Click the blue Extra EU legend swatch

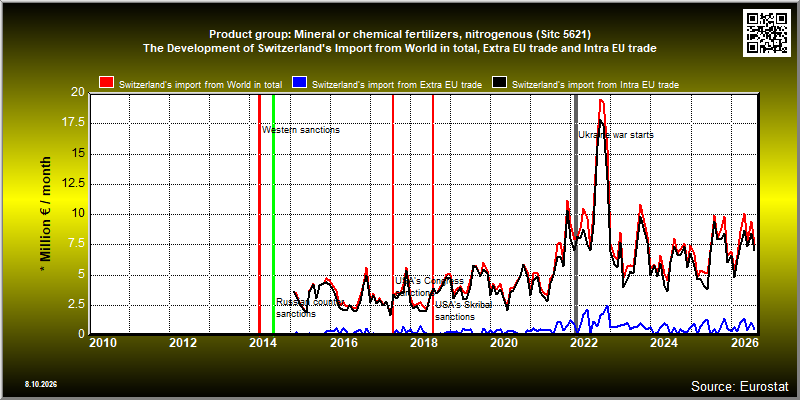tap(299, 83)
